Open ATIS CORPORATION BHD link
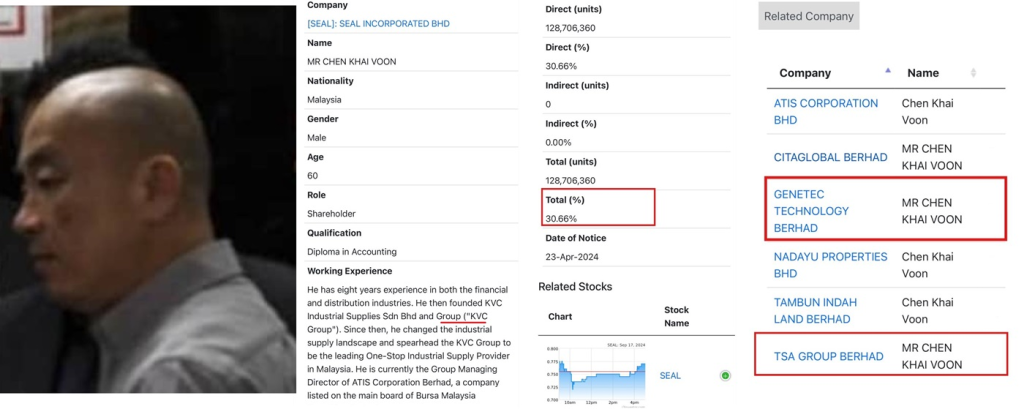 [826, 111]
